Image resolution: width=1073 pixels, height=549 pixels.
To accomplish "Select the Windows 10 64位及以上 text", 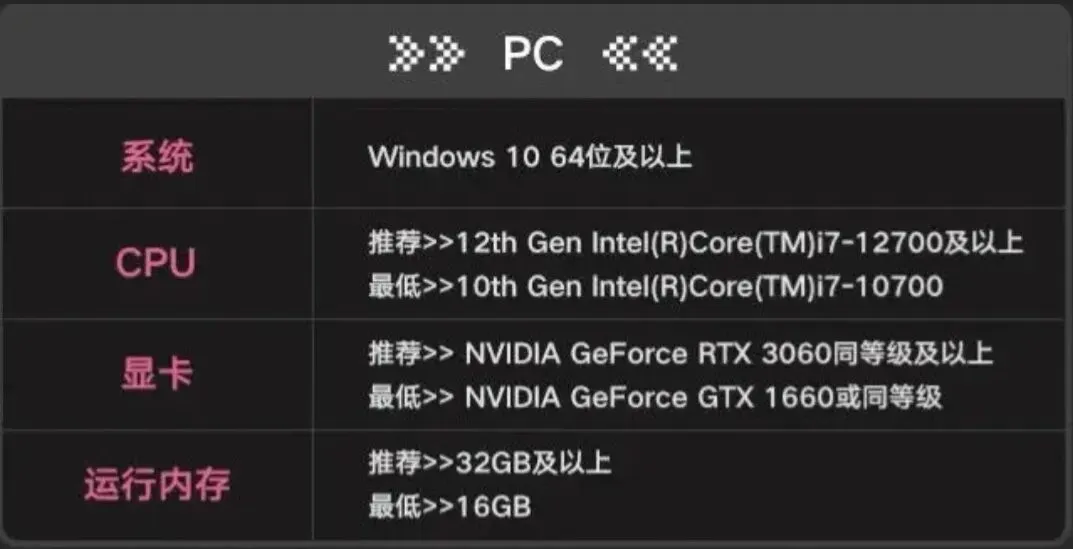I will pos(530,157).
